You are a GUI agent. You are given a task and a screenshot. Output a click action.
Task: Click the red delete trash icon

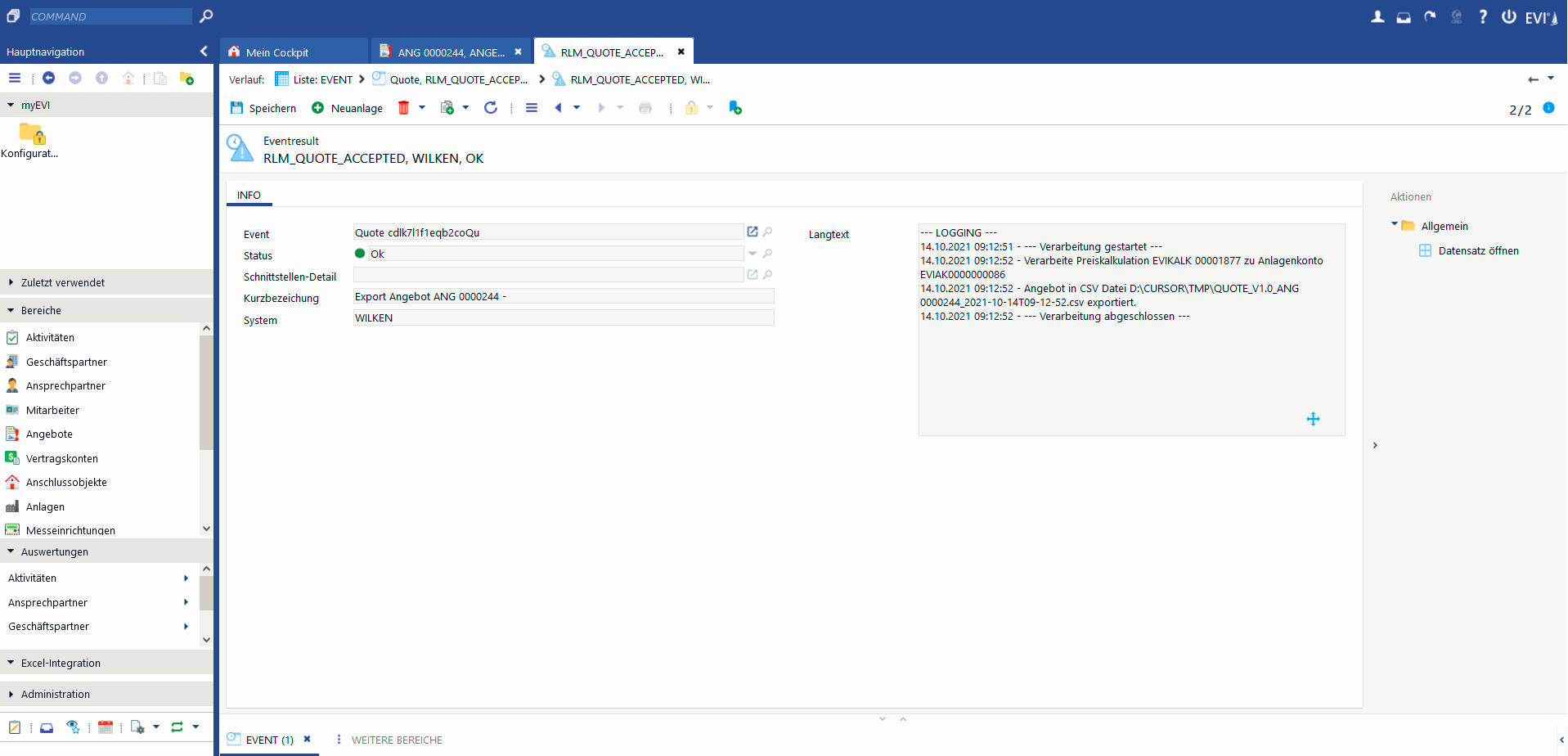click(403, 108)
